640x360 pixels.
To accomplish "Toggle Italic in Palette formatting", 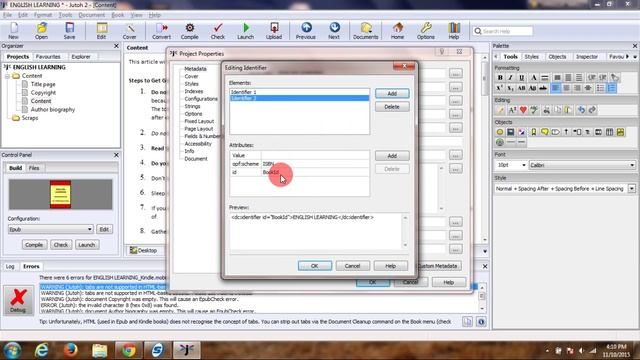I will point(510,78).
